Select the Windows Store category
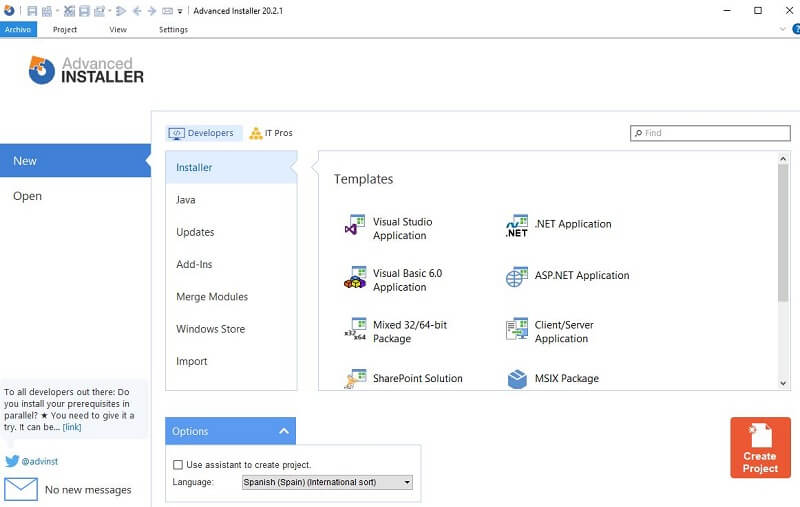The image size is (800, 507). click(231, 329)
